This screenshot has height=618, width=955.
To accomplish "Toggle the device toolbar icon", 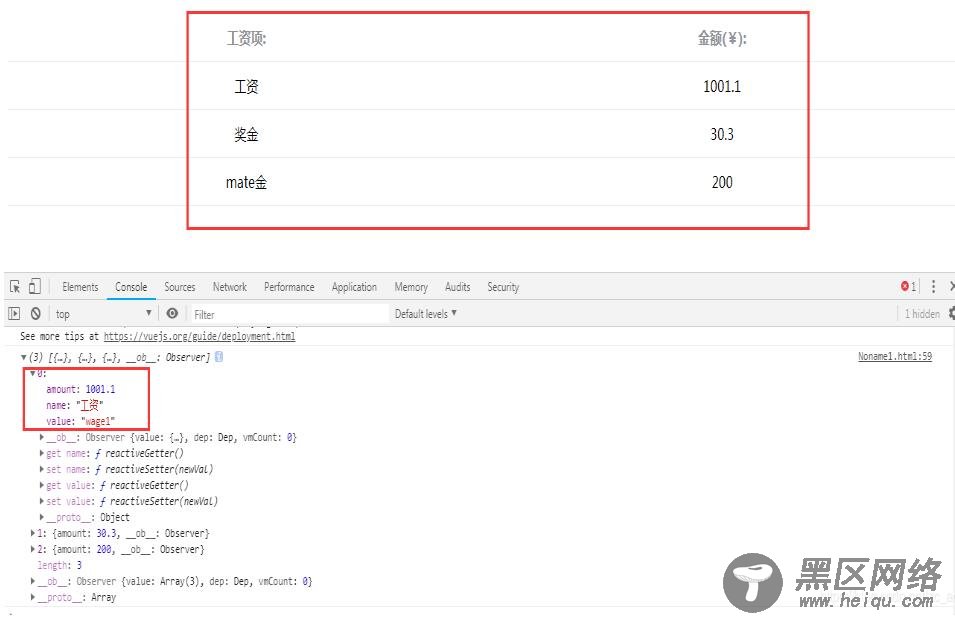I will pyautogui.click(x=35, y=286).
